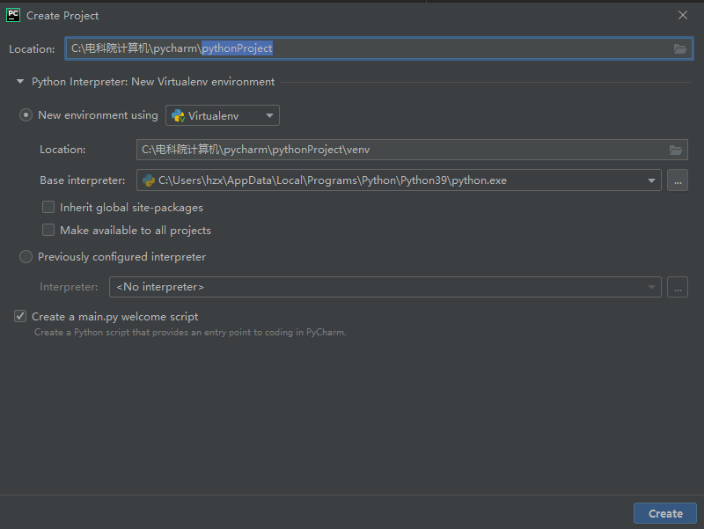704x529 pixels.
Task: Click the Base interpreter label
Action: [83, 181]
